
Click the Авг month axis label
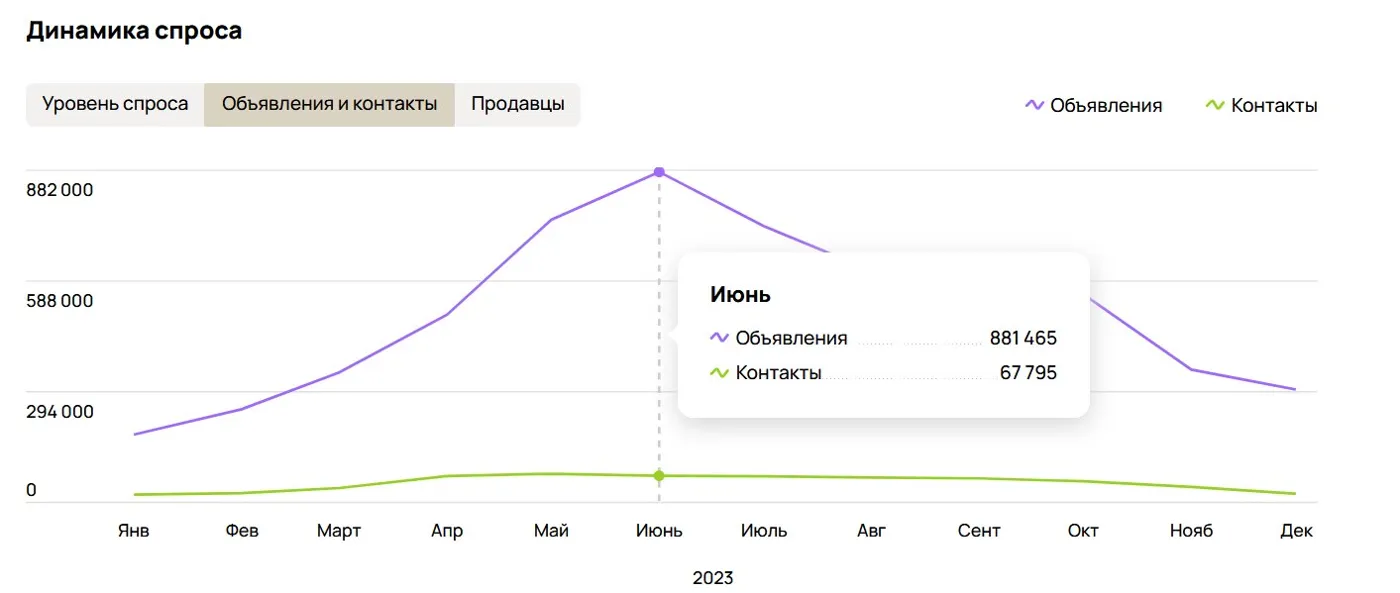coord(872,530)
